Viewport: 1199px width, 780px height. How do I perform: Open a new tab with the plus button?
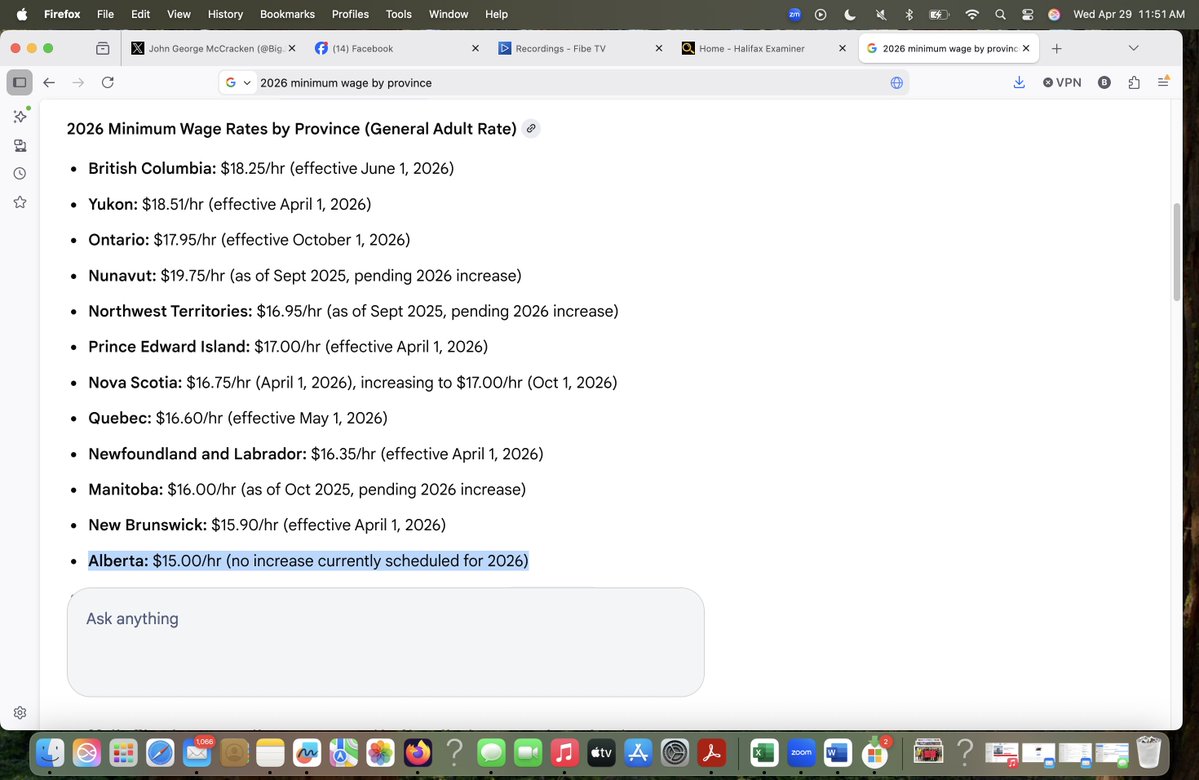[x=1058, y=48]
